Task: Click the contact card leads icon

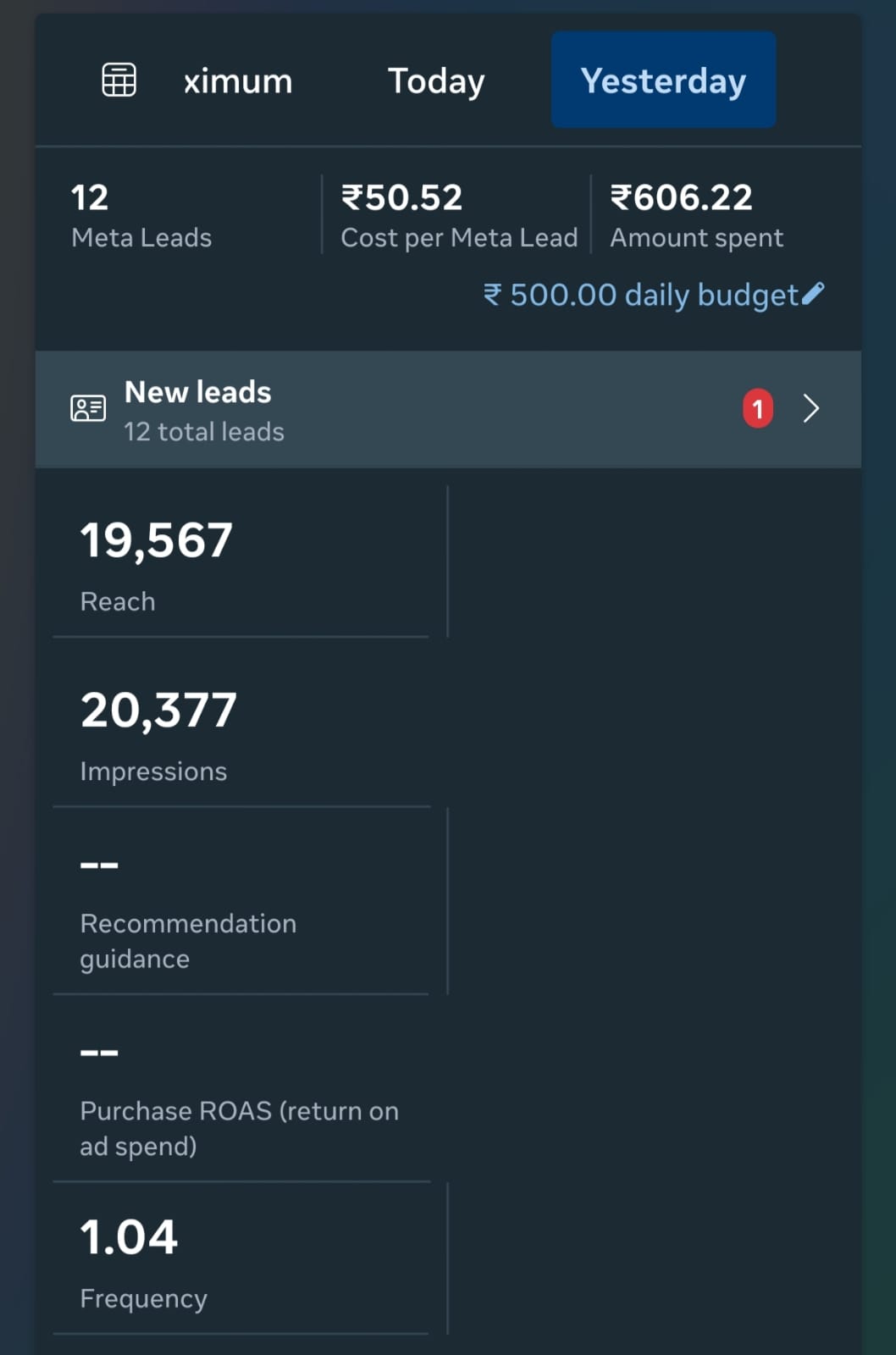Action: 88,409
